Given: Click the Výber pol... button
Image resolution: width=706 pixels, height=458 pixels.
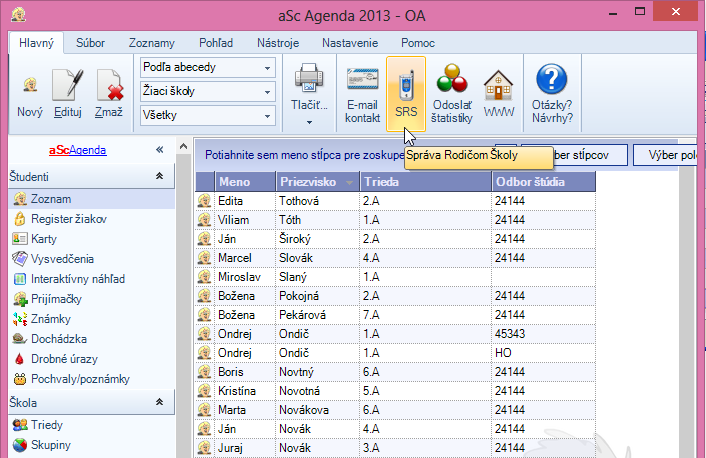Looking at the screenshot, I should 665,155.
